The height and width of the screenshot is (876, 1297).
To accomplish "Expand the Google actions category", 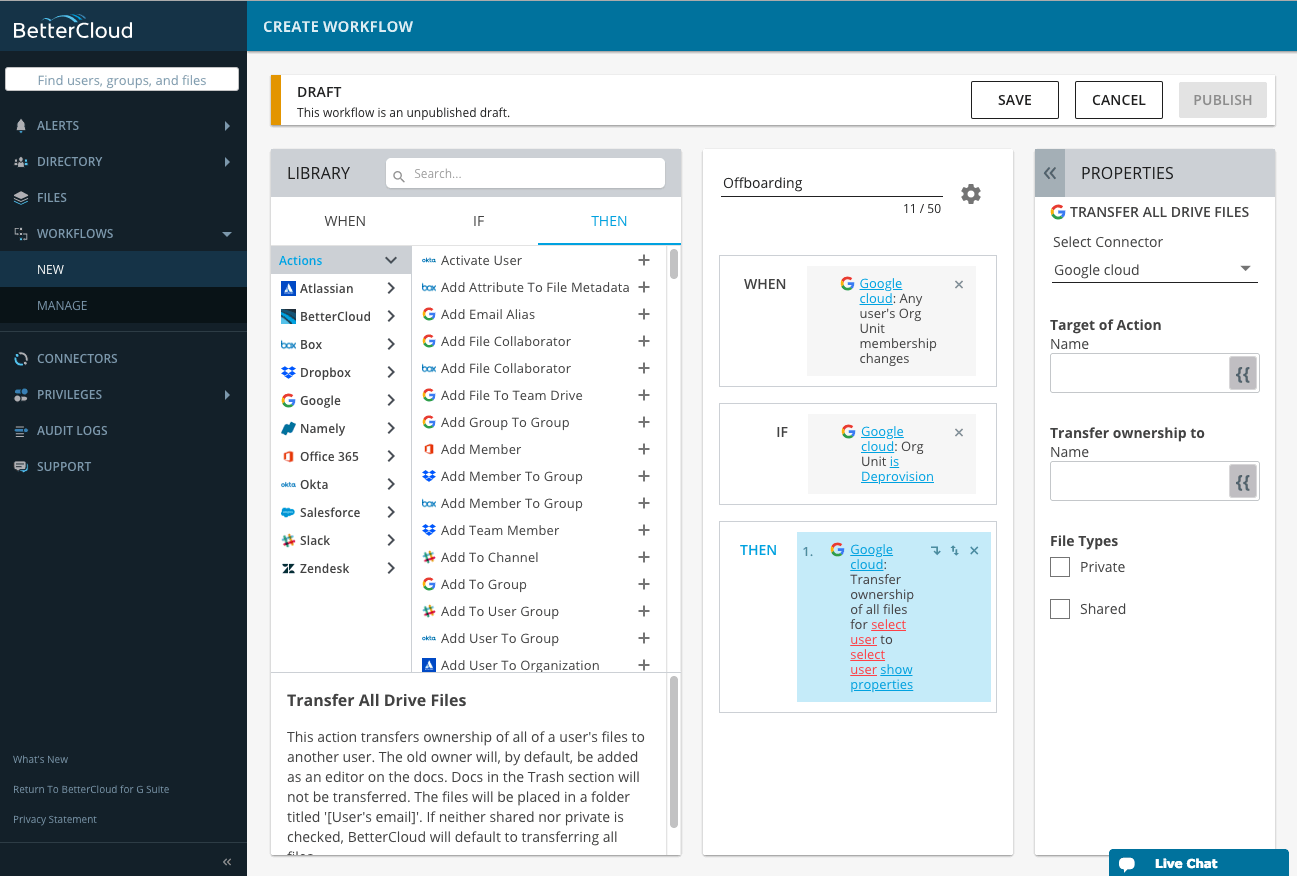I will click(x=391, y=400).
